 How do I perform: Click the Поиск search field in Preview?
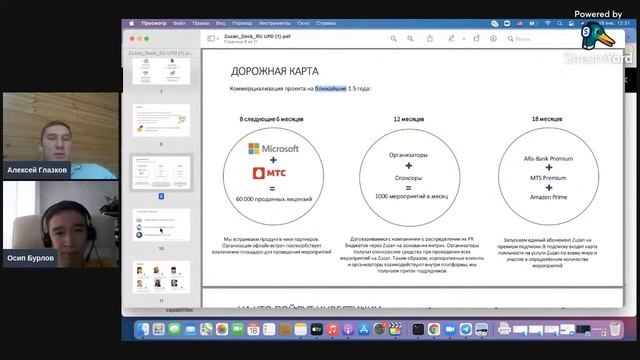(541, 39)
